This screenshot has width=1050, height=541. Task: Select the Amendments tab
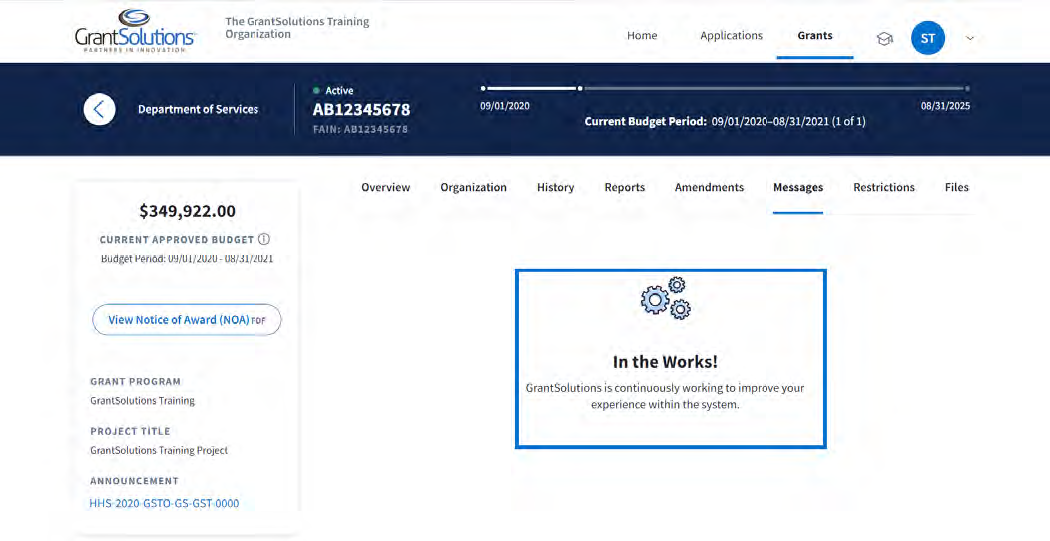[709, 187]
